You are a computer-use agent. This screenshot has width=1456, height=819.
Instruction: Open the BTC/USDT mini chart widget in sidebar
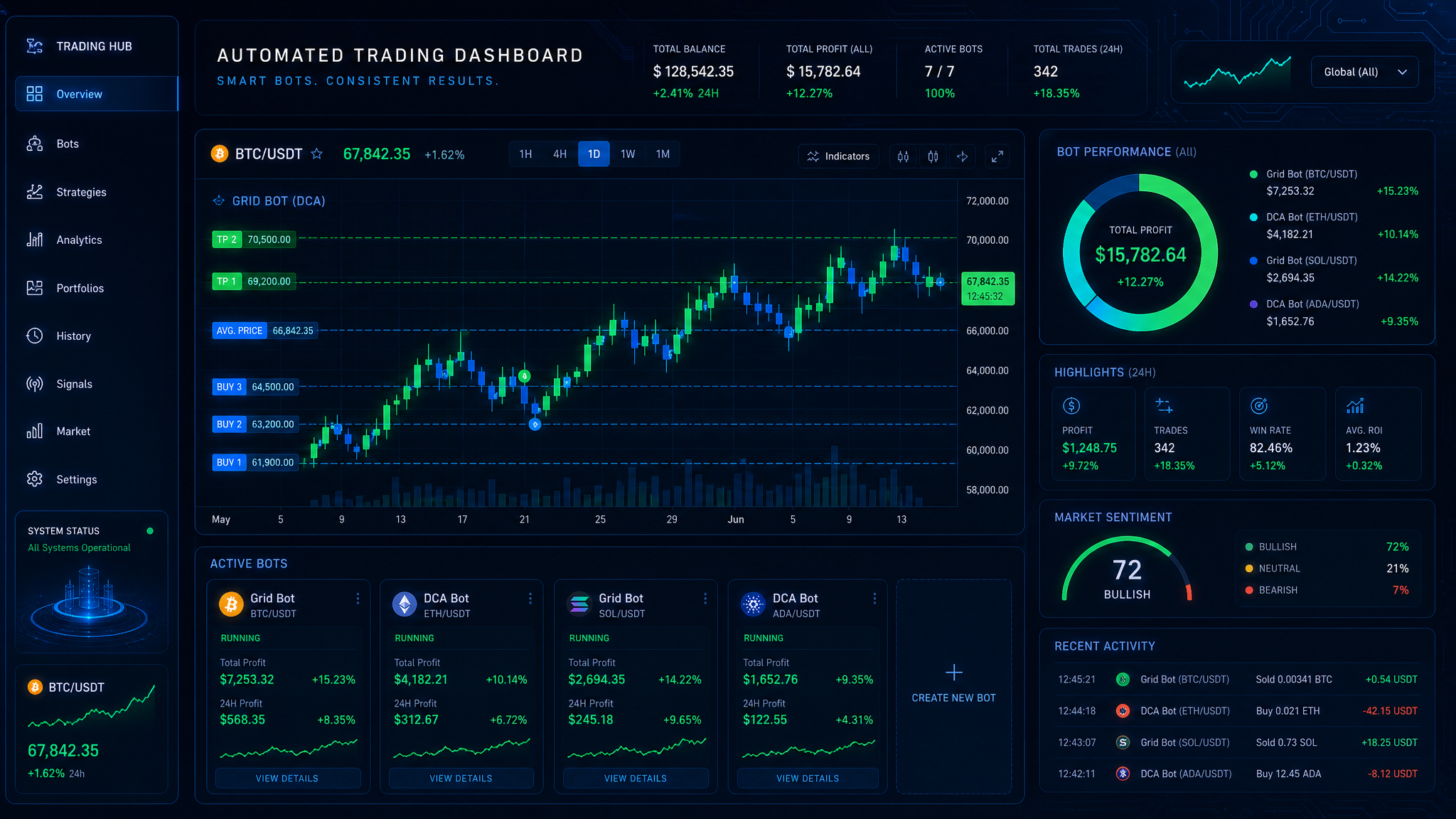[x=92, y=729]
